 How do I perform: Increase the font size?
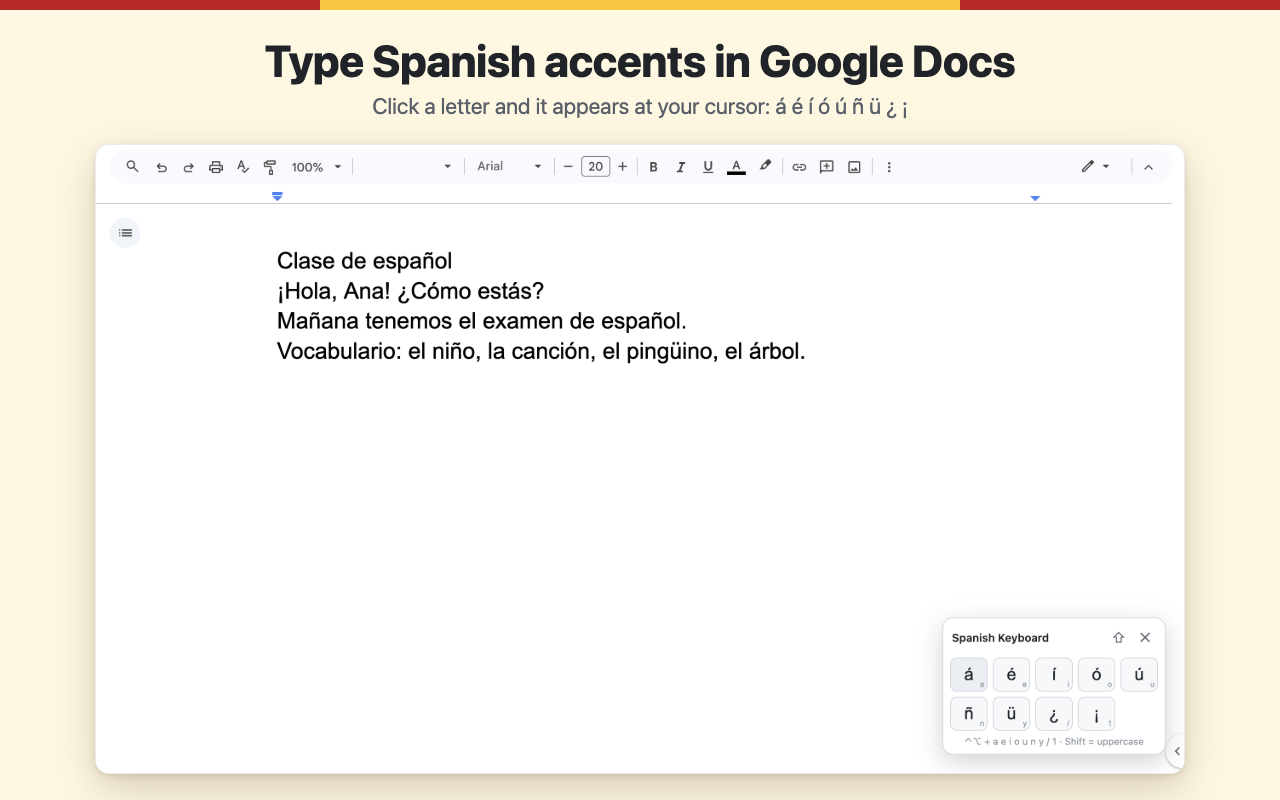tap(622, 167)
